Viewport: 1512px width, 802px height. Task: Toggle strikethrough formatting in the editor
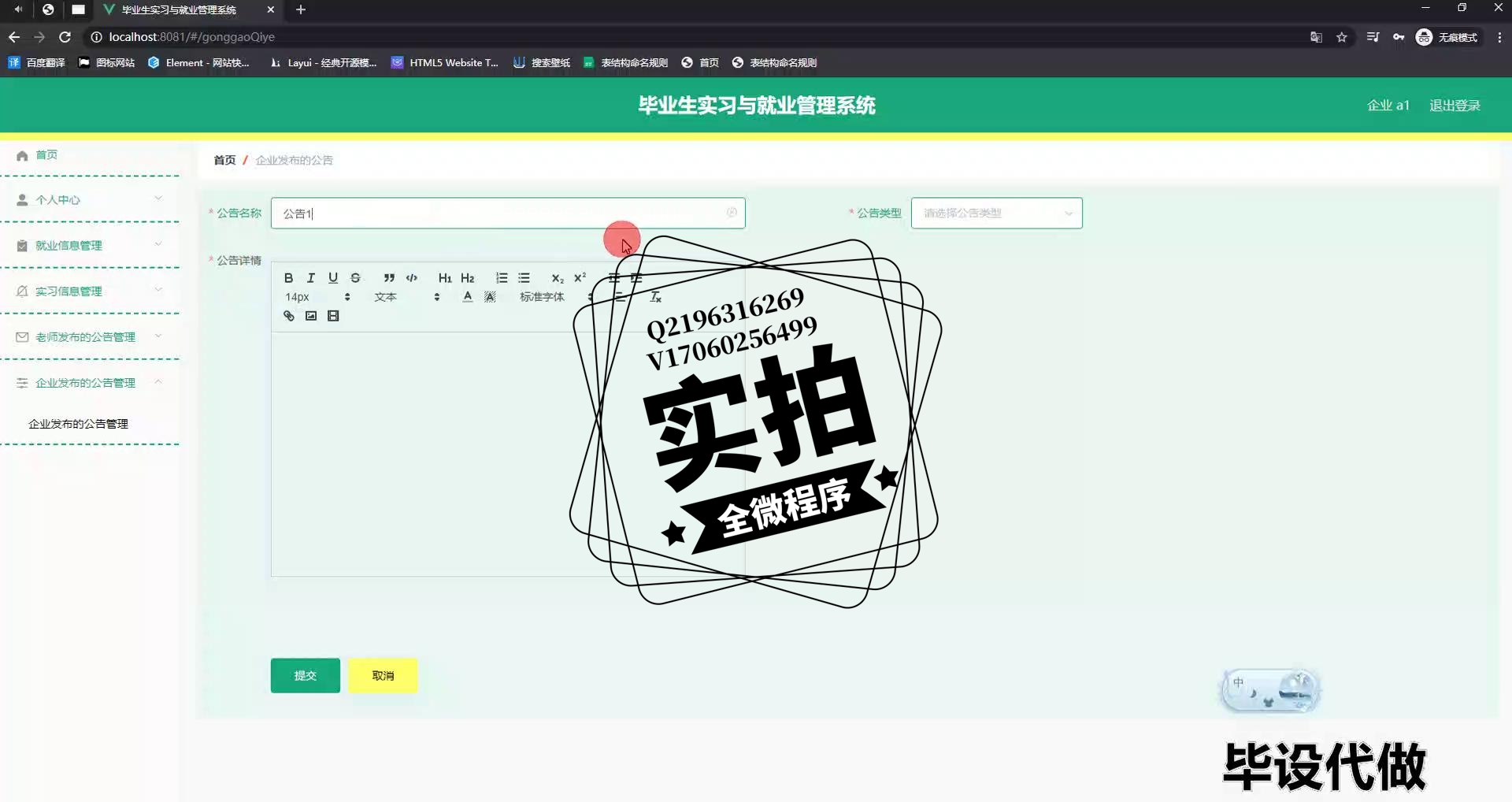(355, 278)
